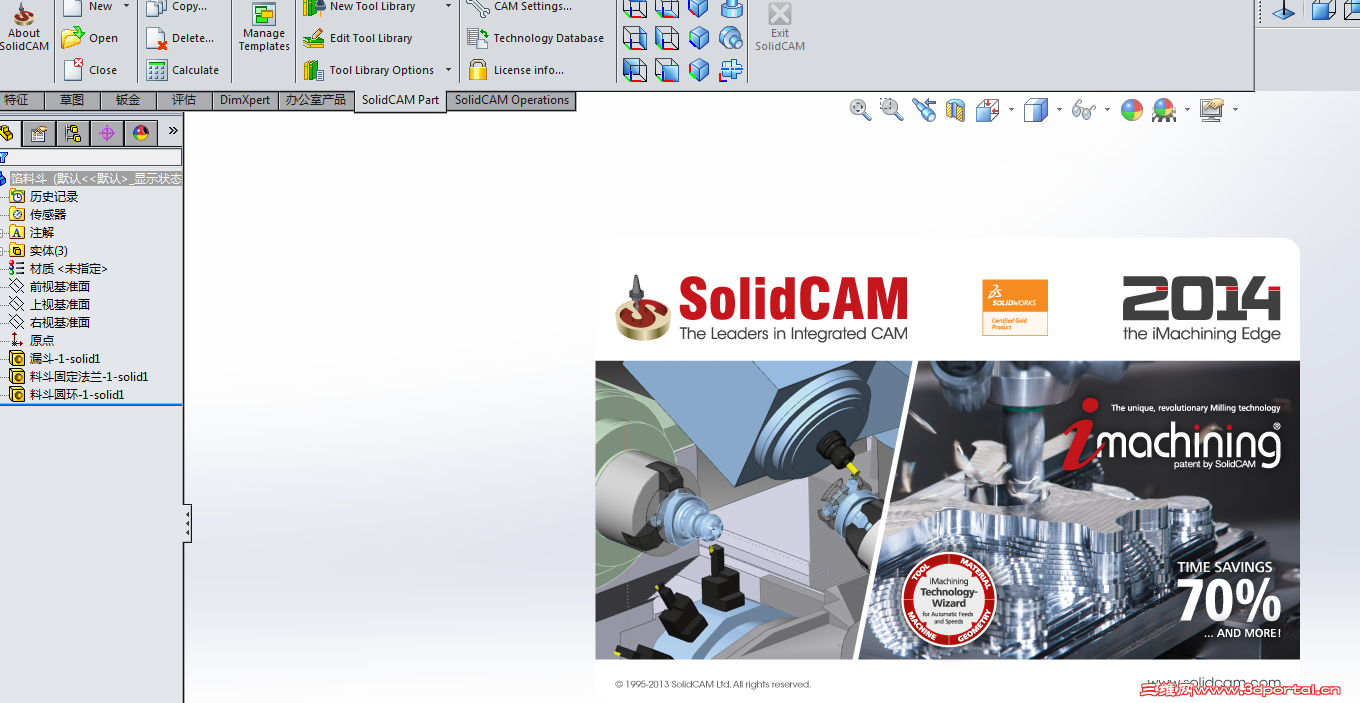1360x703 pixels.
Task: Select 原点 origin item
Action: click(42, 341)
